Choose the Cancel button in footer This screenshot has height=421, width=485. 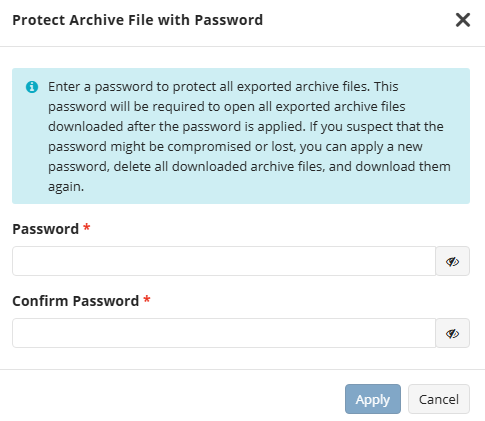coord(439,399)
